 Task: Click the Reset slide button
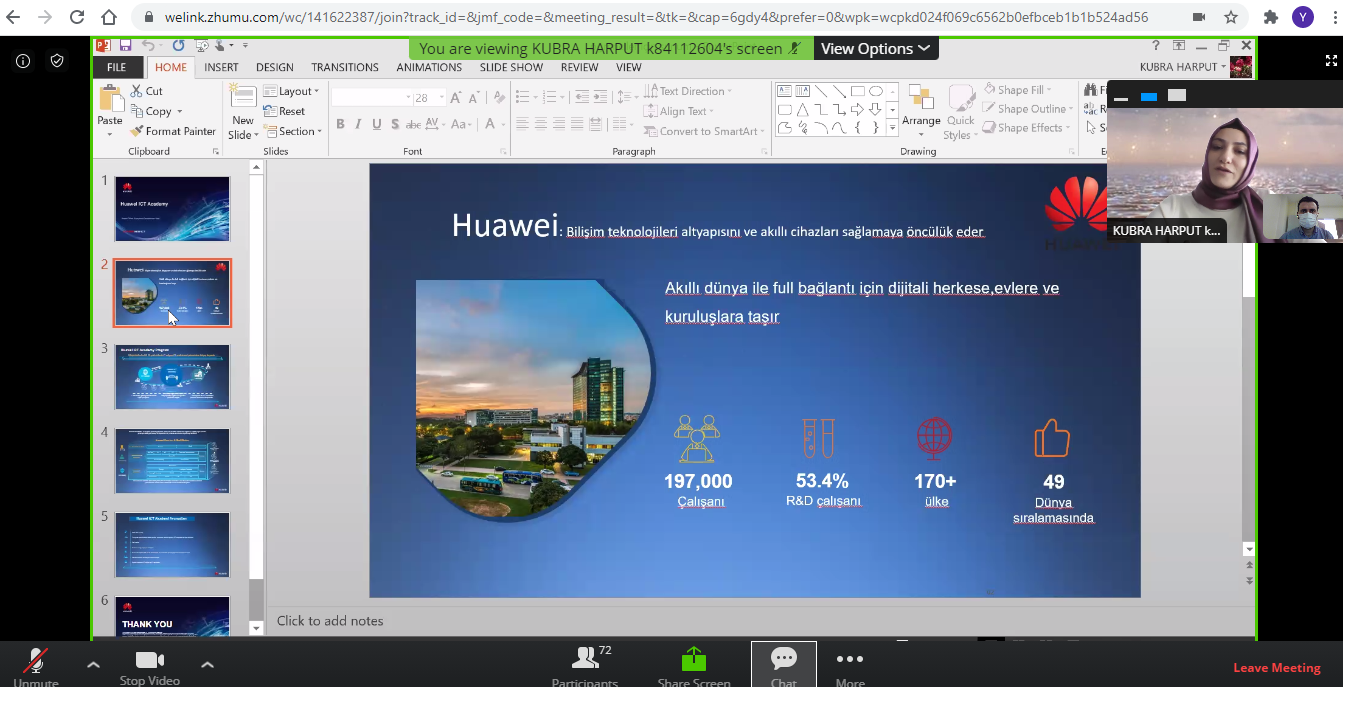coord(284,111)
